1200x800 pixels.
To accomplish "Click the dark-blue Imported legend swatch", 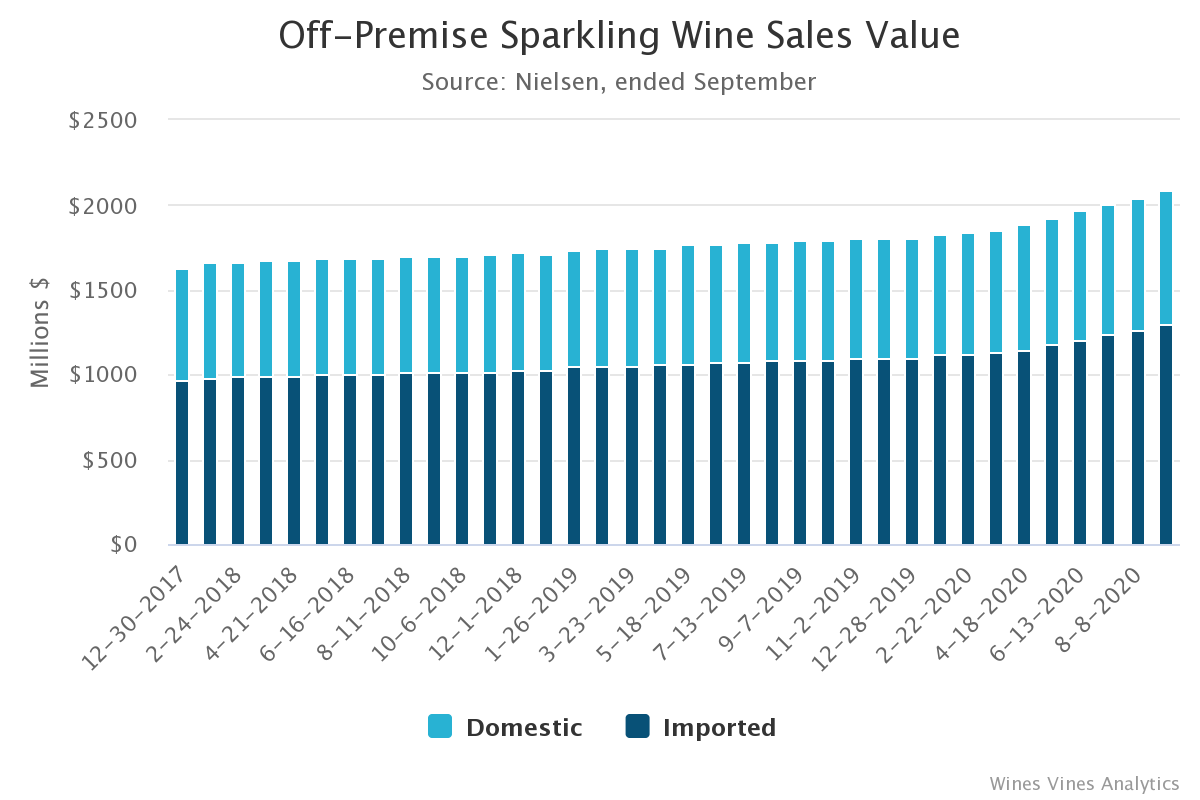I will click(x=637, y=727).
